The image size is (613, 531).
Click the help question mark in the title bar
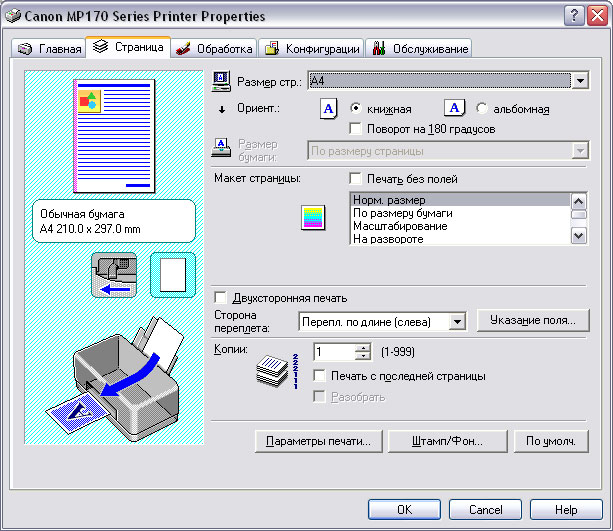tap(573, 15)
